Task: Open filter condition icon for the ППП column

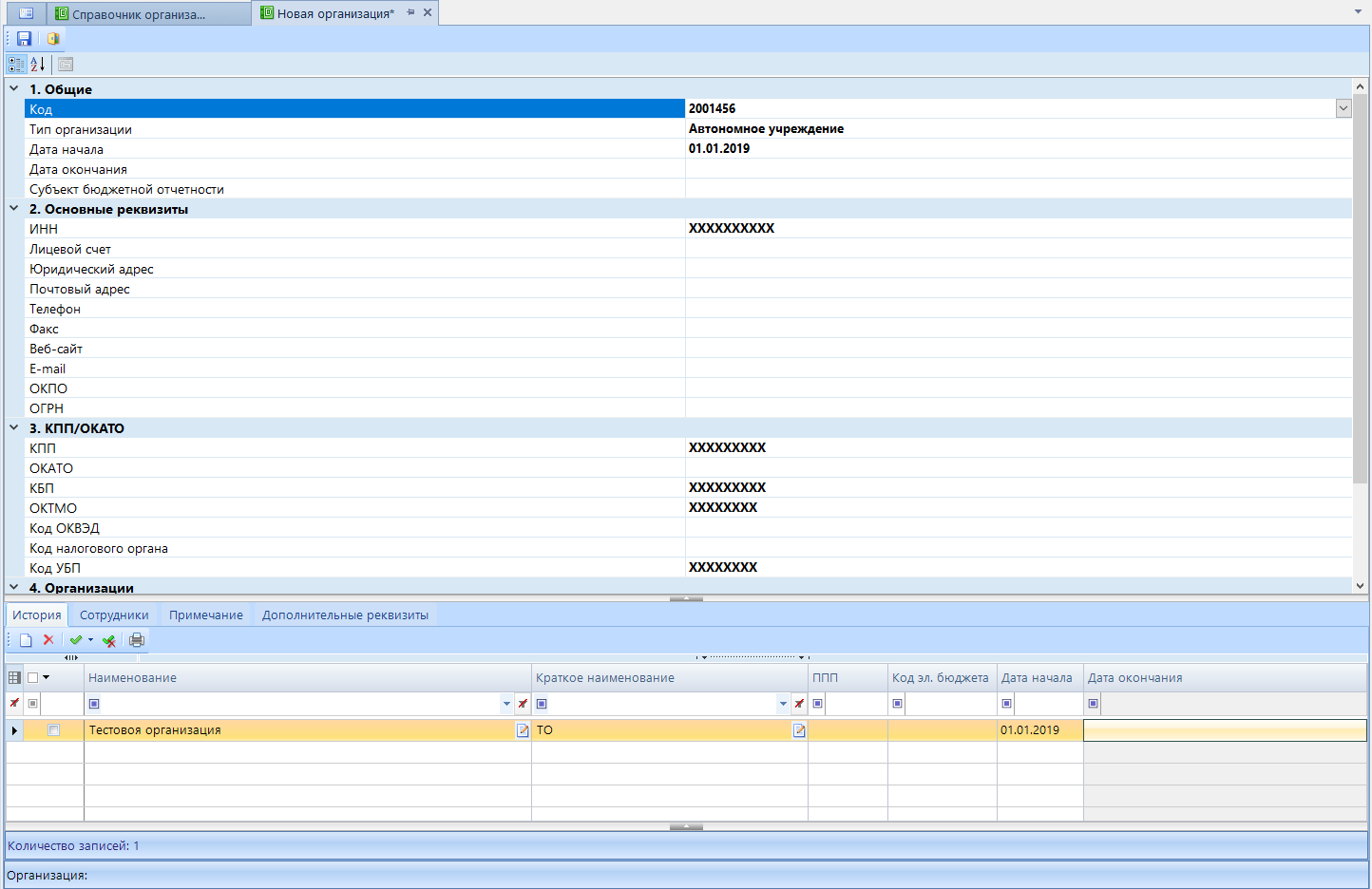Action: tap(818, 704)
